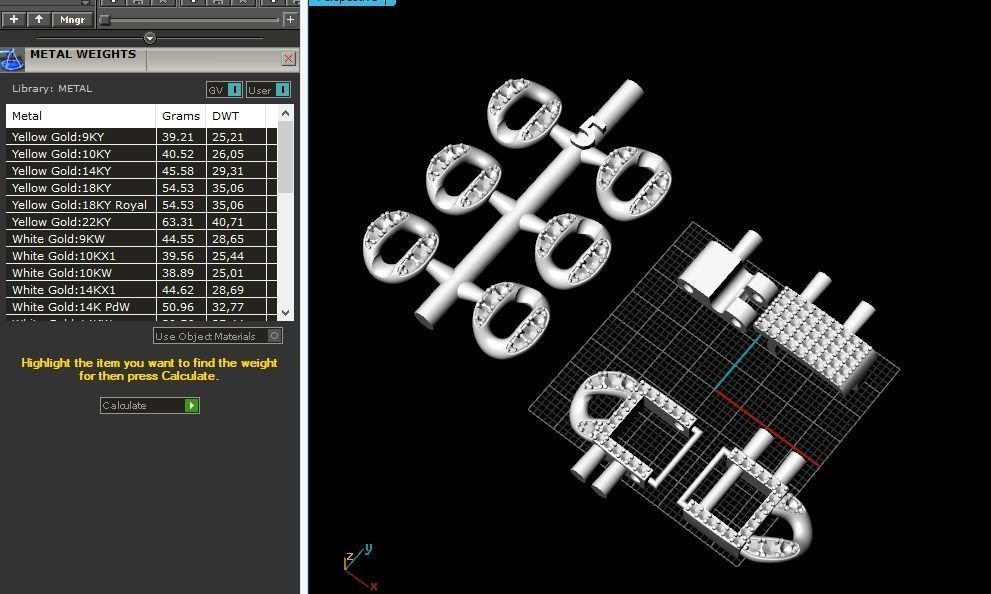Image resolution: width=991 pixels, height=594 pixels.
Task: Click the 25,21 DWT cell
Action: [236, 136]
